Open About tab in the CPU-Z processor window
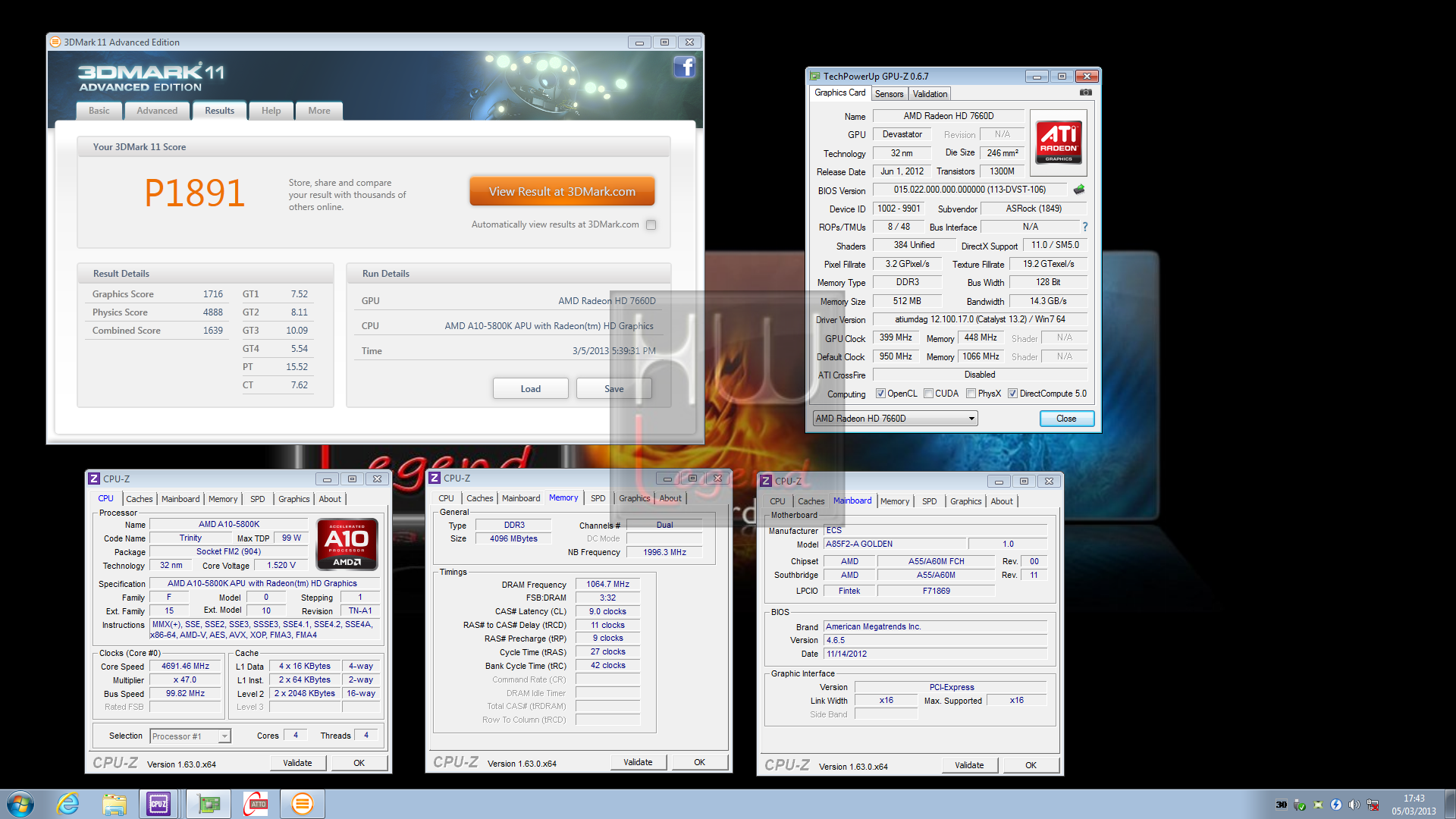This screenshot has width=1456, height=819. point(330,499)
